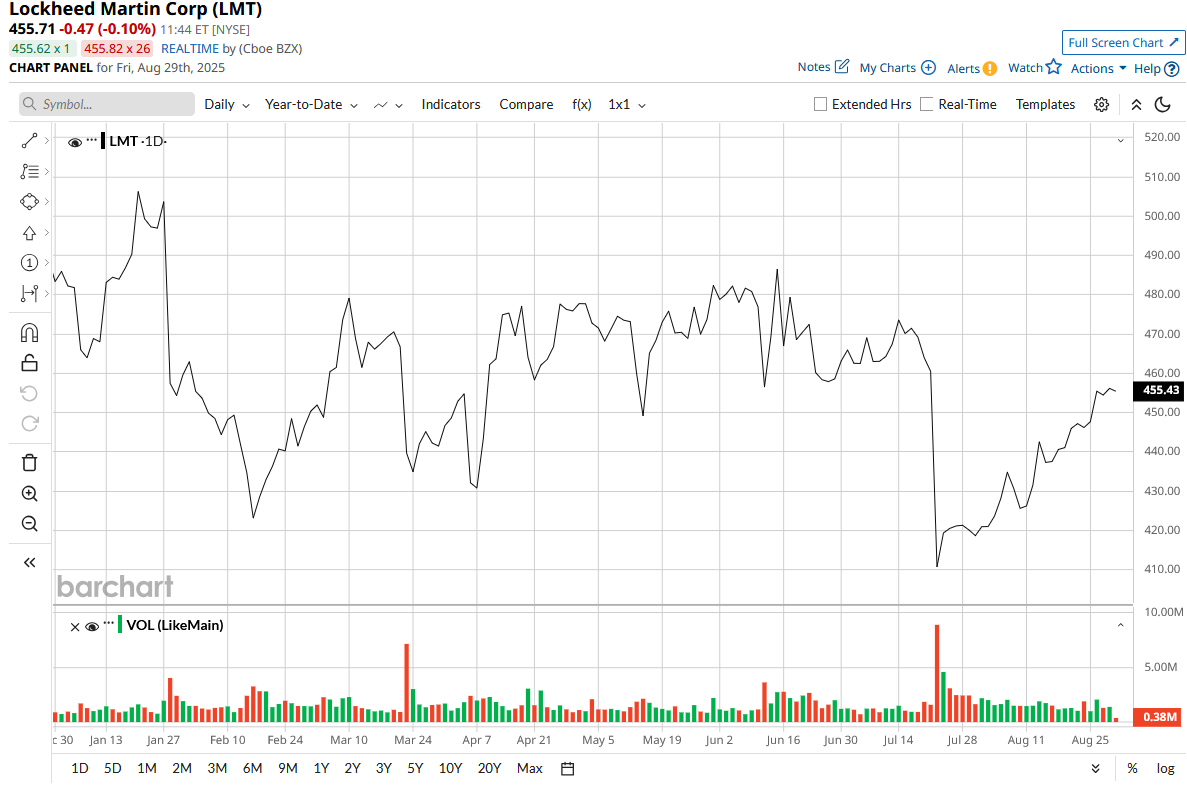The width and height of the screenshot is (1187, 798).
Task: Click LMT black color swatch
Action: [104, 141]
